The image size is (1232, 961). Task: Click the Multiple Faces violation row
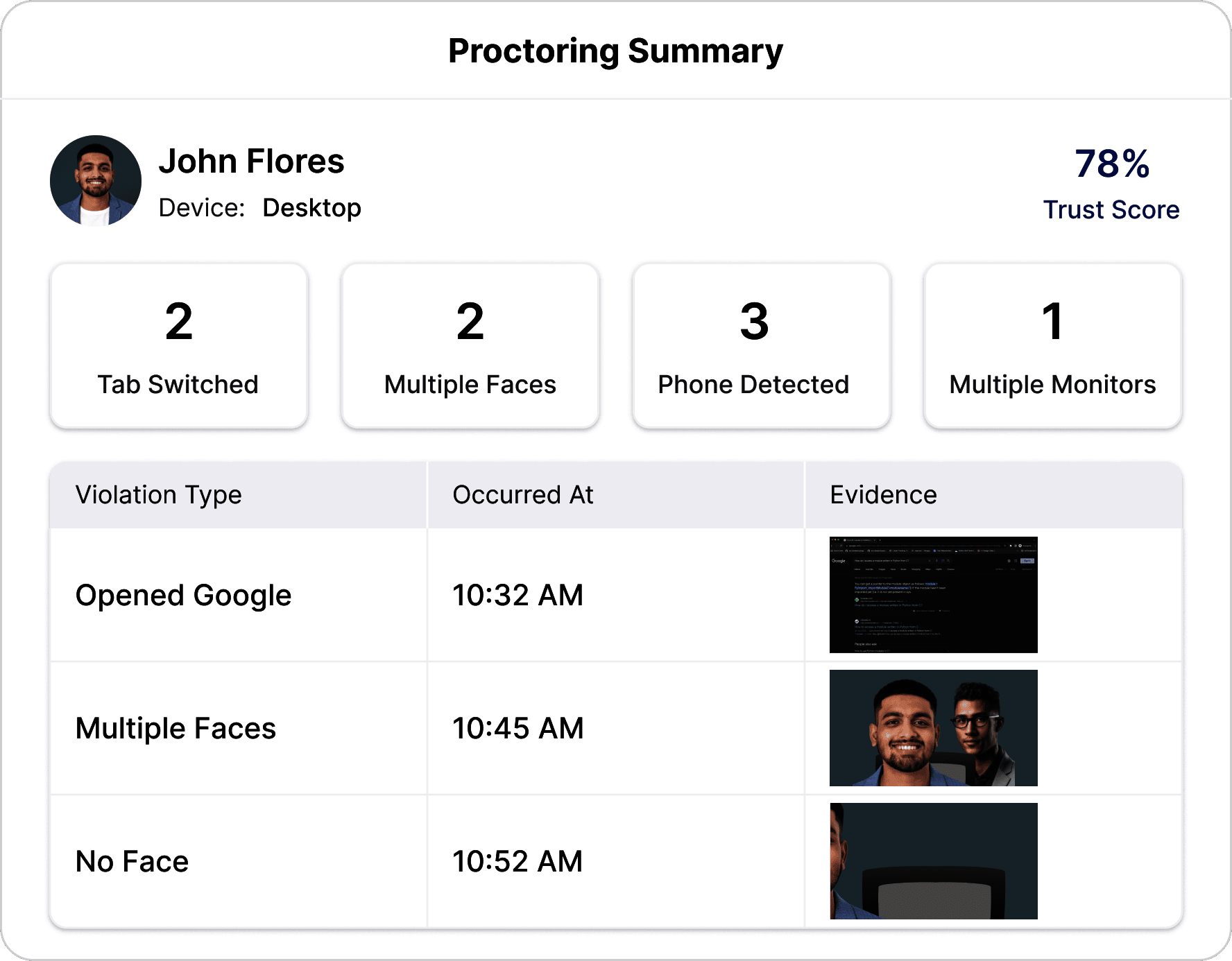[176, 728]
